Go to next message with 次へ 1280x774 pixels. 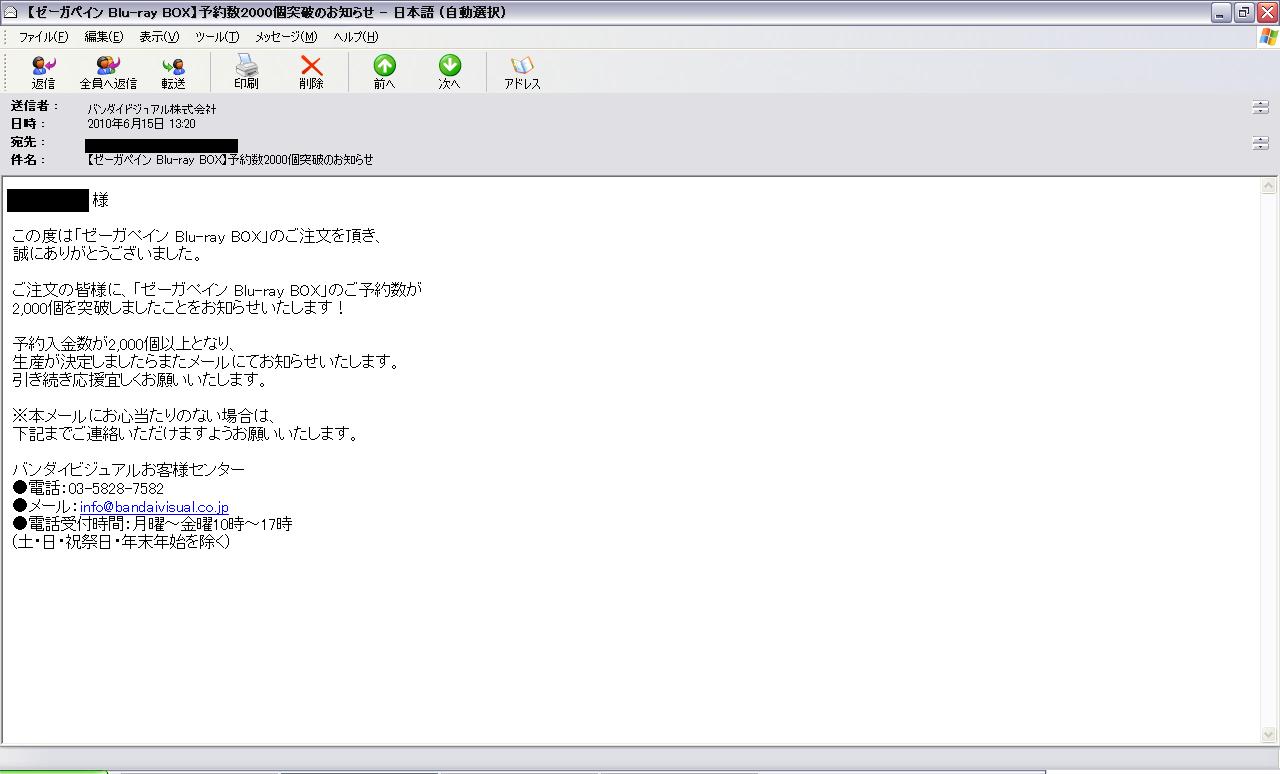click(449, 72)
